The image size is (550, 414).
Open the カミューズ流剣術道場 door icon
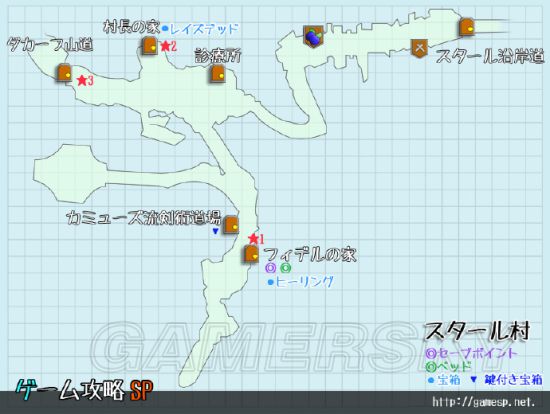(x=231, y=225)
